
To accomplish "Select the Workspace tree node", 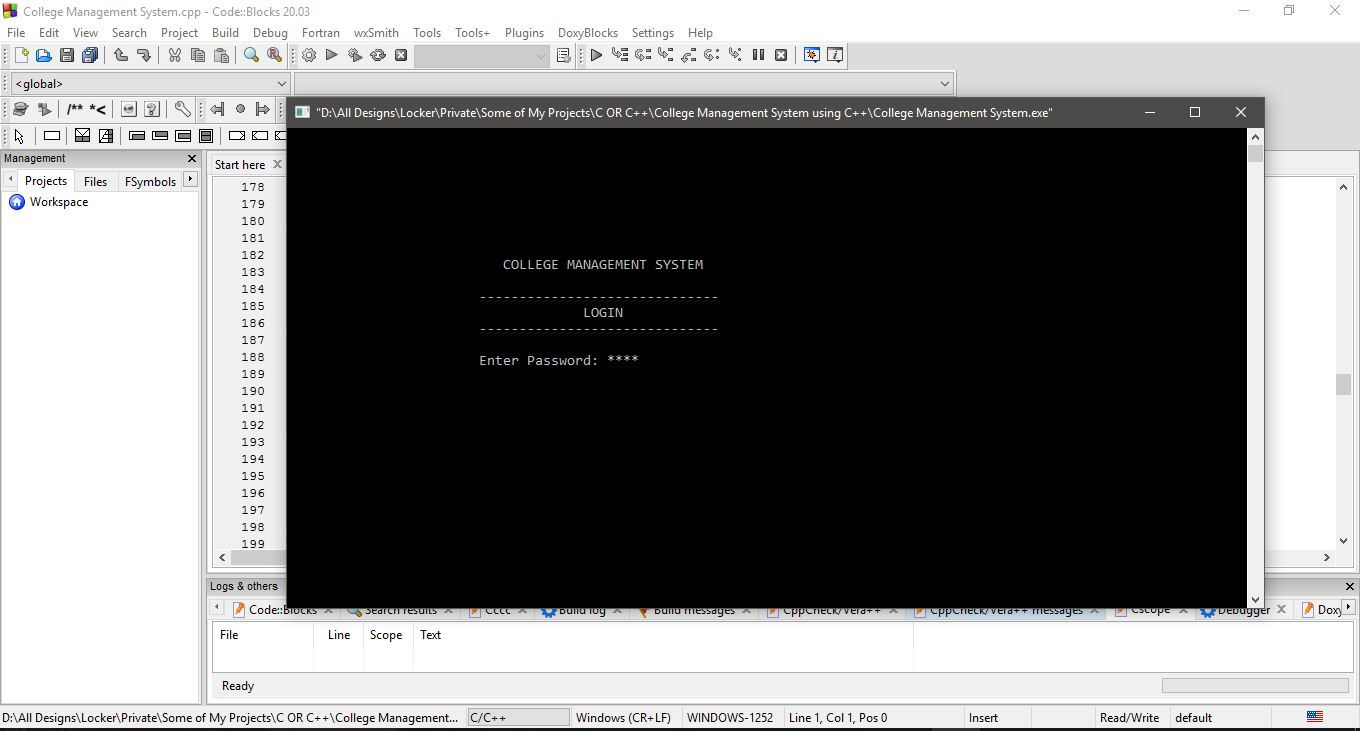I will click(58, 202).
